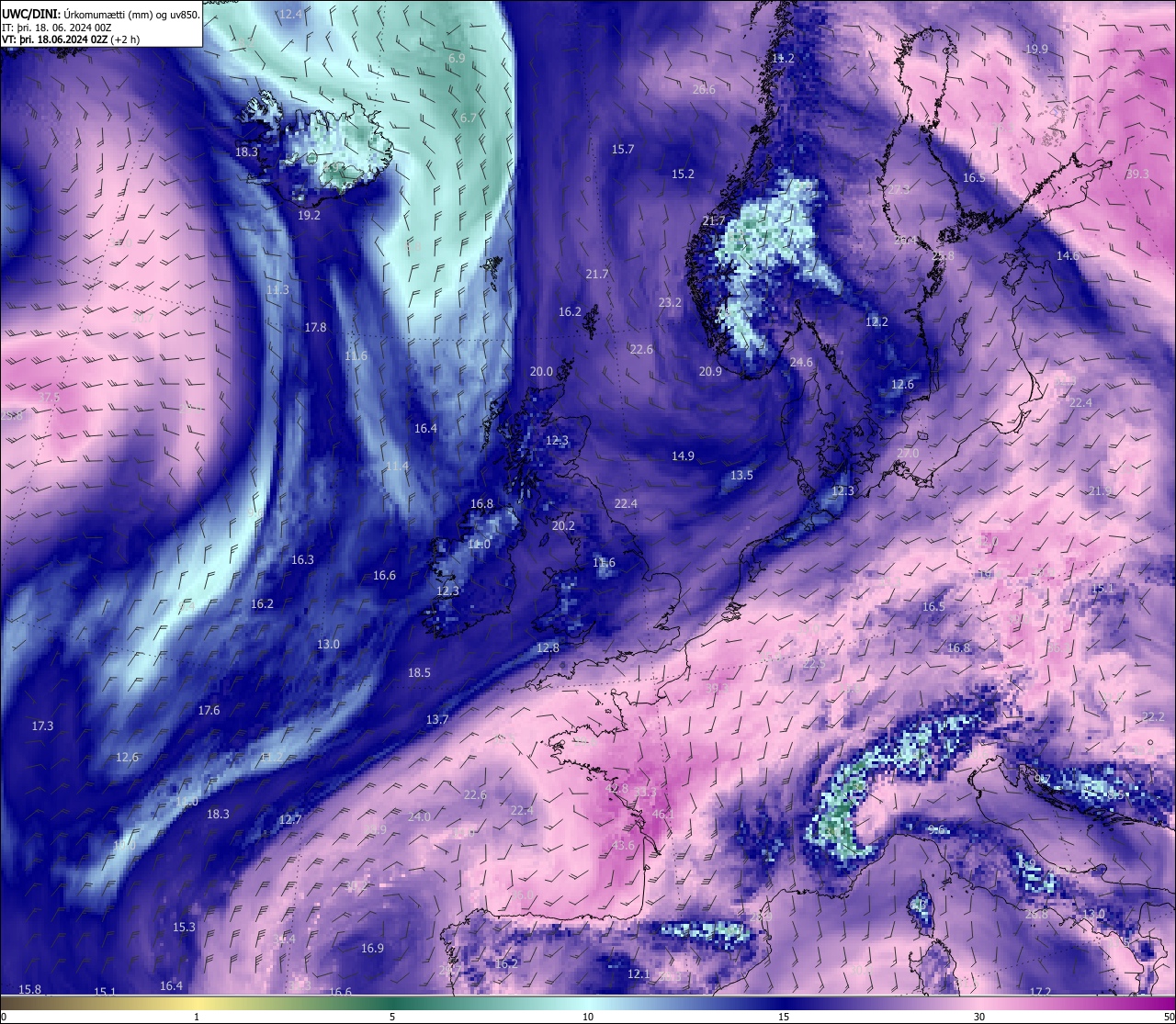This screenshot has height=1024, width=1176.
Task: Click the UWC/DINI Úrkomumætti map title
Action: coord(101,14)
